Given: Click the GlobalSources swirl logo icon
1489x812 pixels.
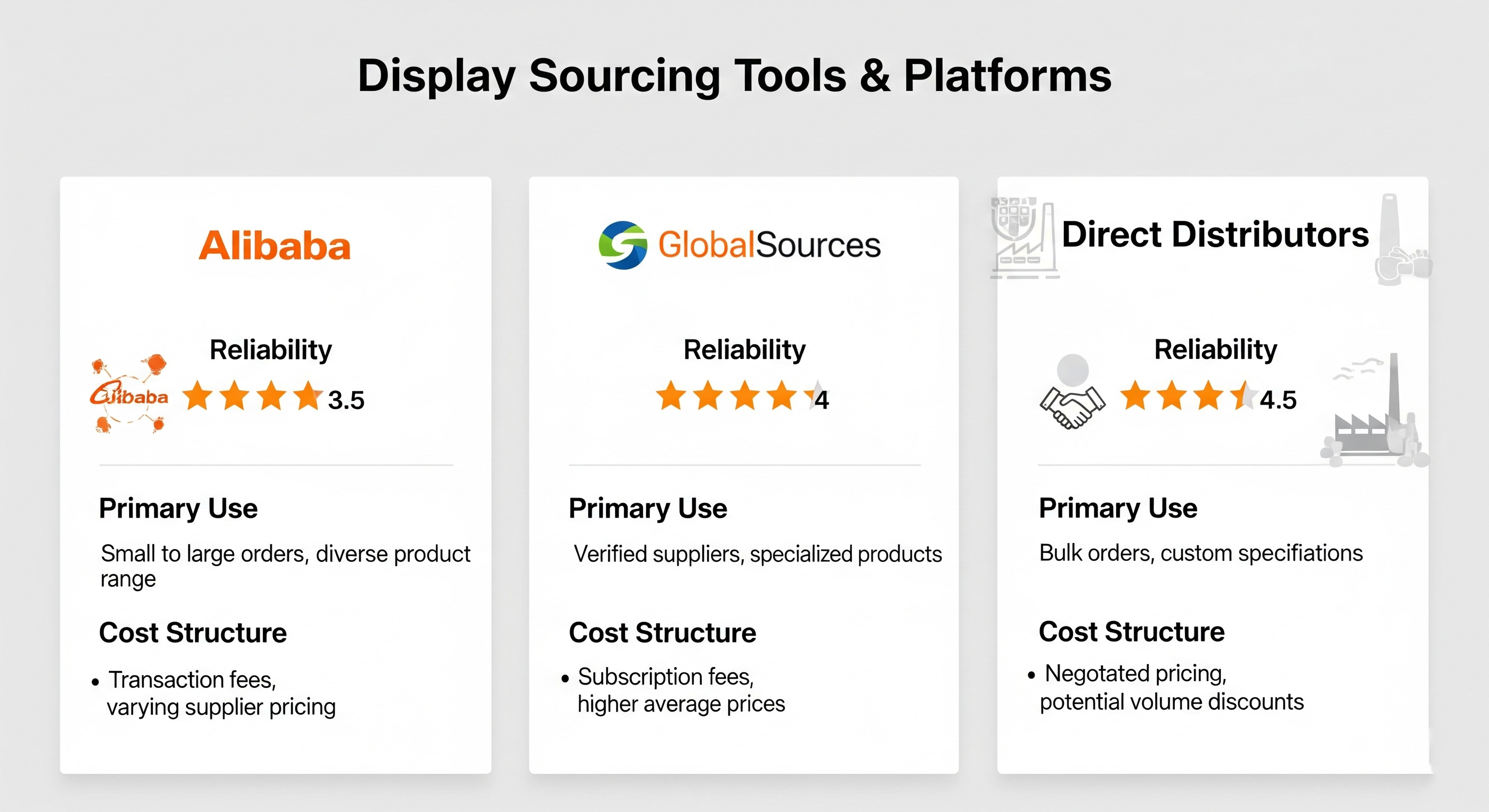Looking at the screenshot, I should click(622, 245).
